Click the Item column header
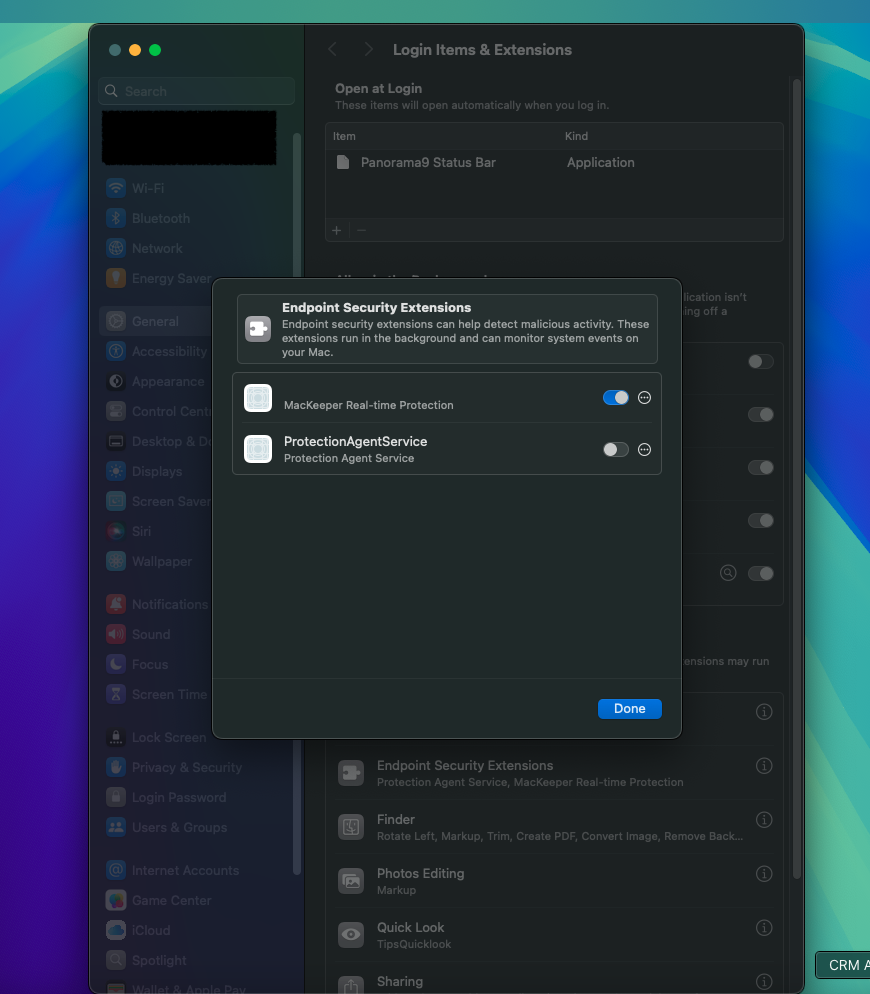The width and height of the screenshot is (870, 994). click(344, 136)
